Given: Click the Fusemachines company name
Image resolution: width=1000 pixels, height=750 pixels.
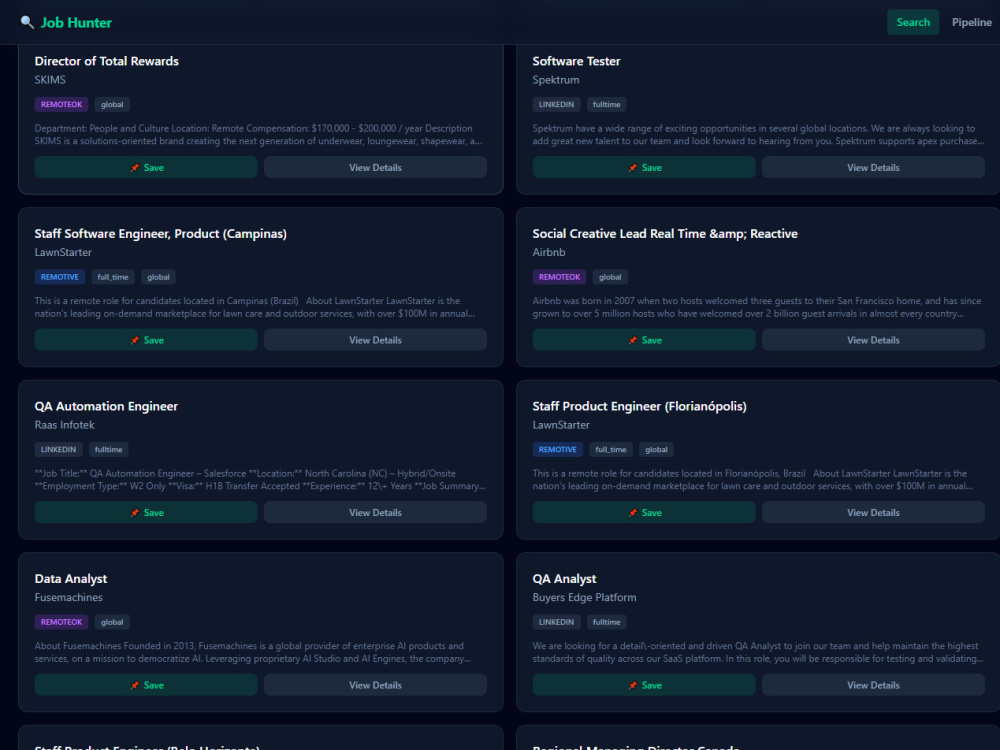Looking at the screenshot, I should click(68, 598).
